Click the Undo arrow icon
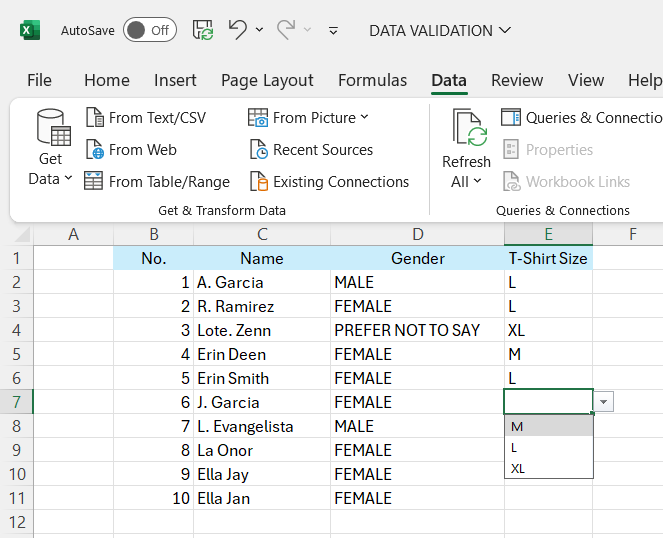 point(237,30)
